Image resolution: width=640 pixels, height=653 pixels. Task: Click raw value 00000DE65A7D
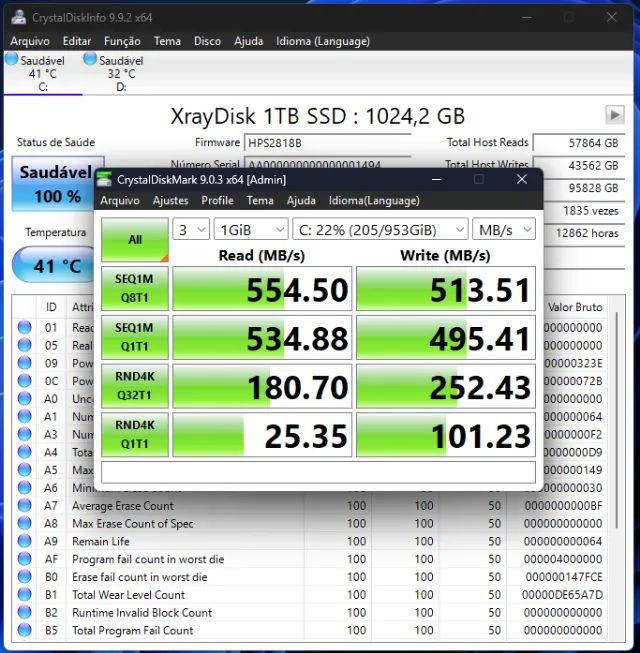pos(562,595)
